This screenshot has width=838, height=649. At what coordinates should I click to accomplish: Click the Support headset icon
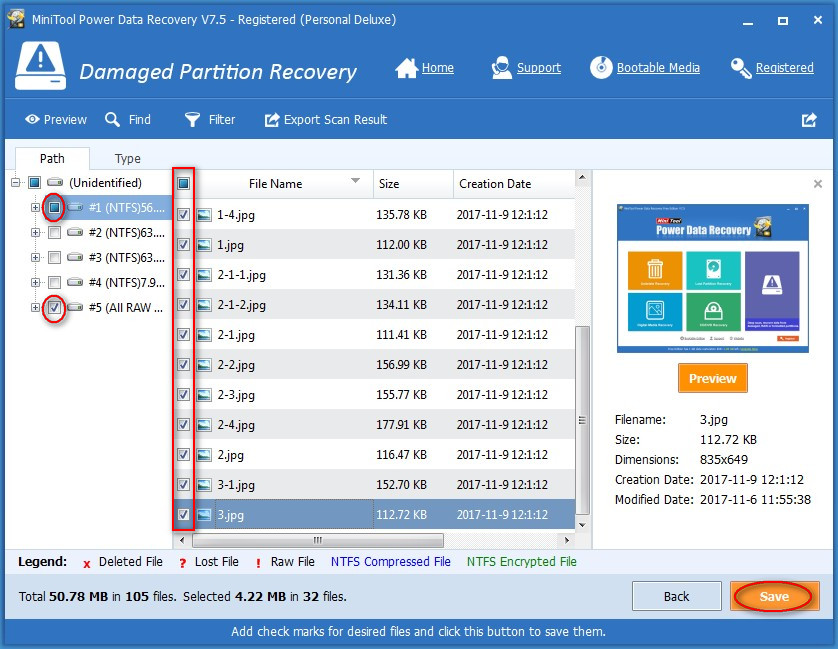coord(501,68)
